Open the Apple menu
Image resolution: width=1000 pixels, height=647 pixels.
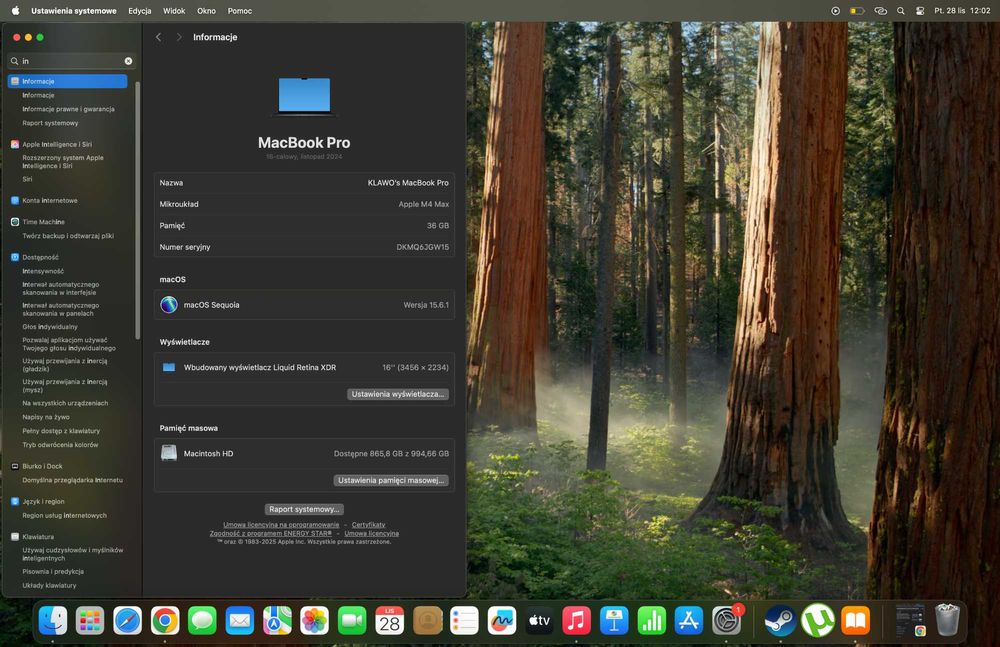(x=15, y=11)
